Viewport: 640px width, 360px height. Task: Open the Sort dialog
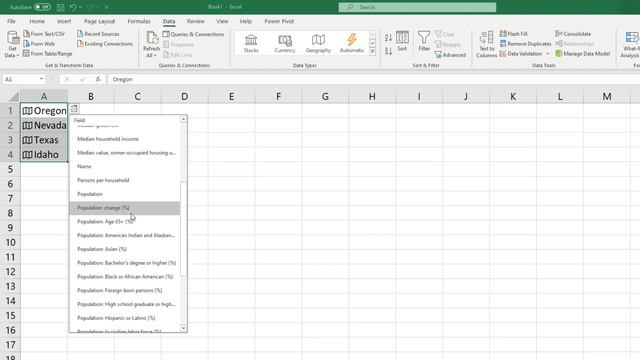(x=402, y=41)
